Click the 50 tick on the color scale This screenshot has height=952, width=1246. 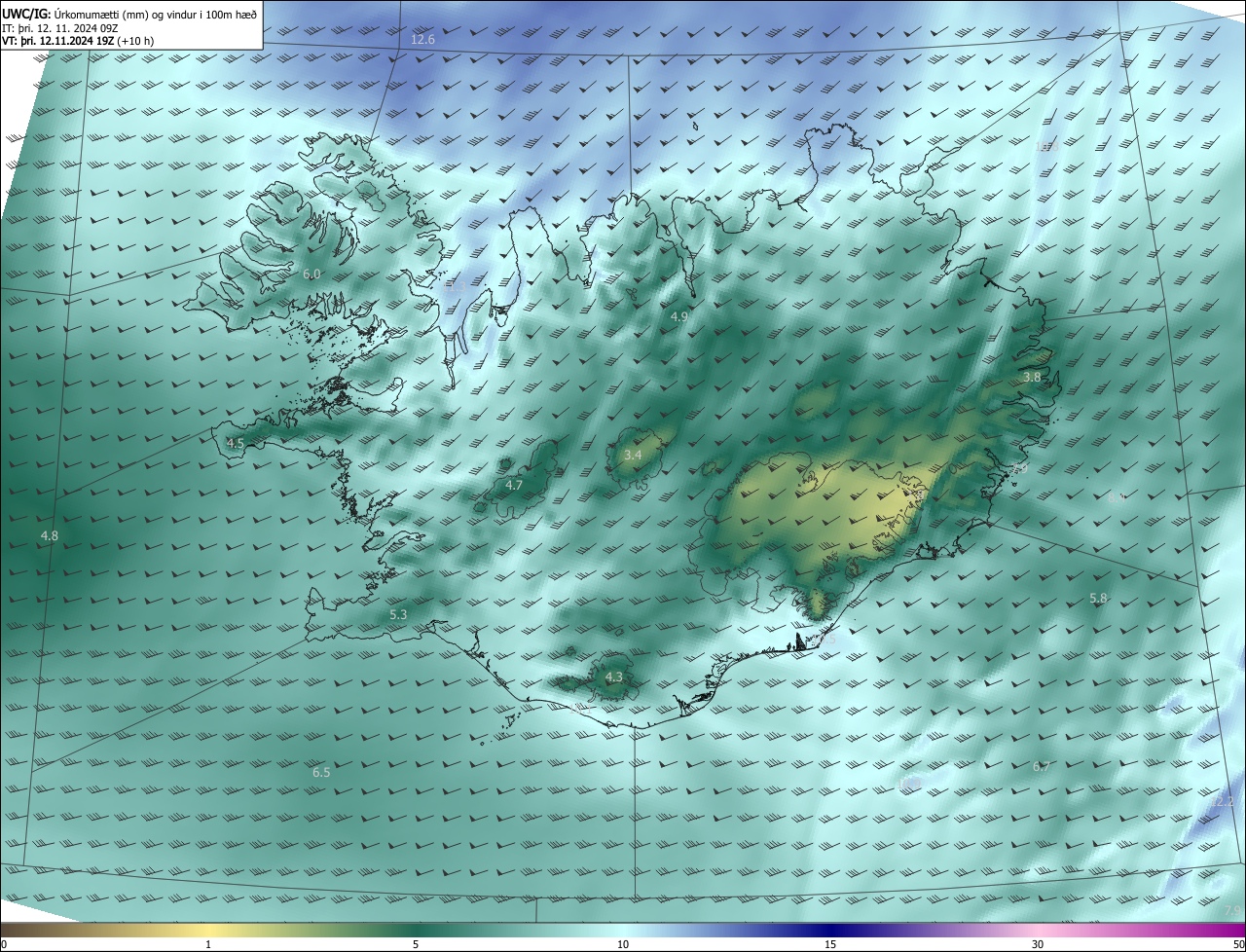coord(1238,944)
